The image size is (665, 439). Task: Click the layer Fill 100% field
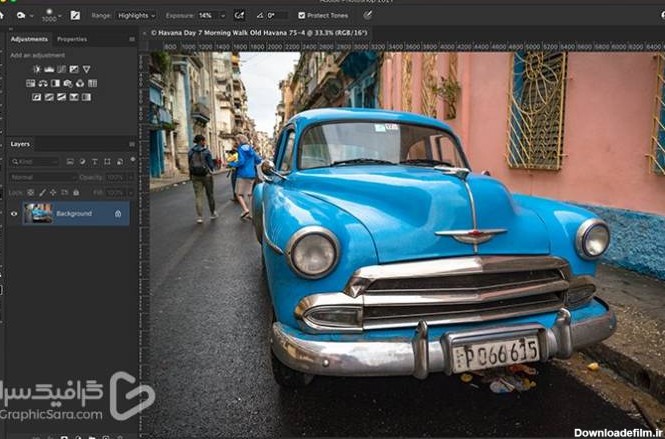pyautogui.click(x=116, y=193)
